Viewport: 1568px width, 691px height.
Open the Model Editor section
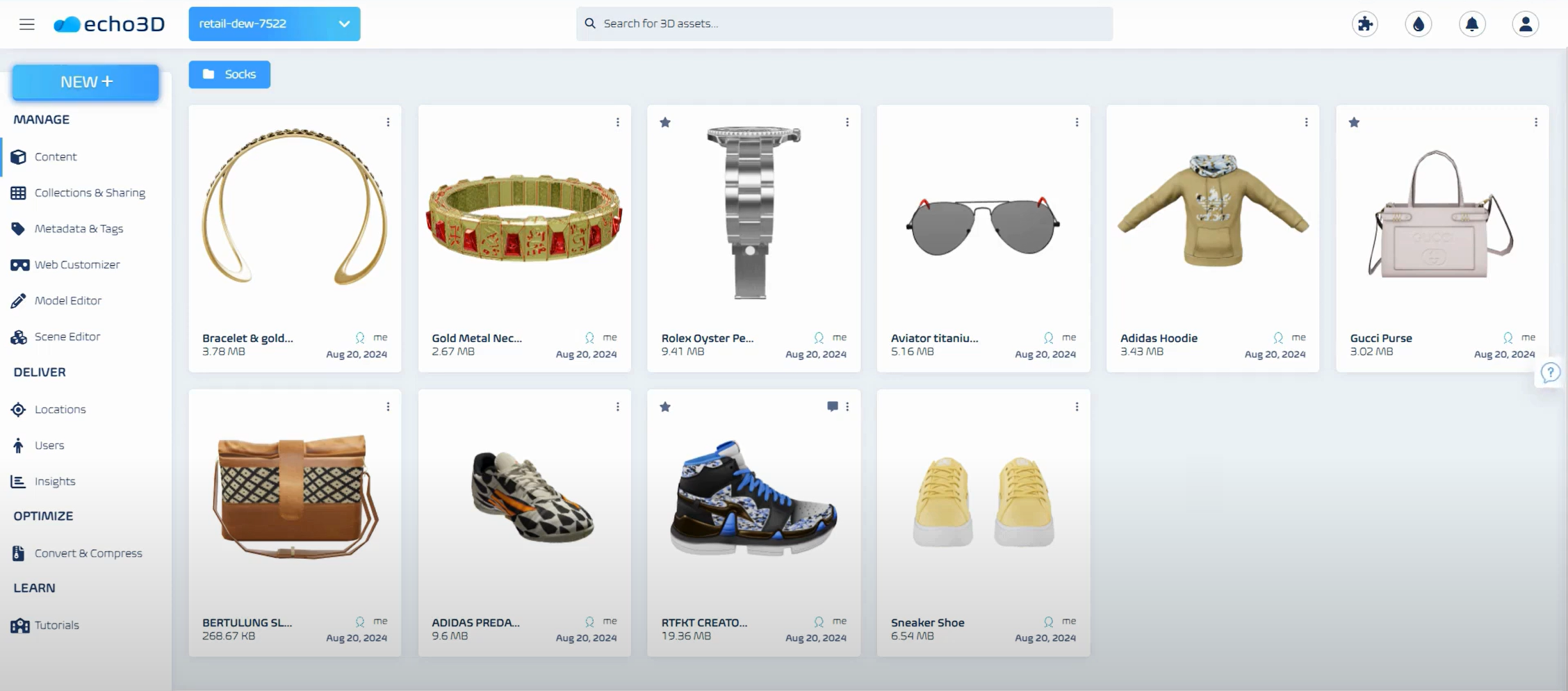(68, 300)
